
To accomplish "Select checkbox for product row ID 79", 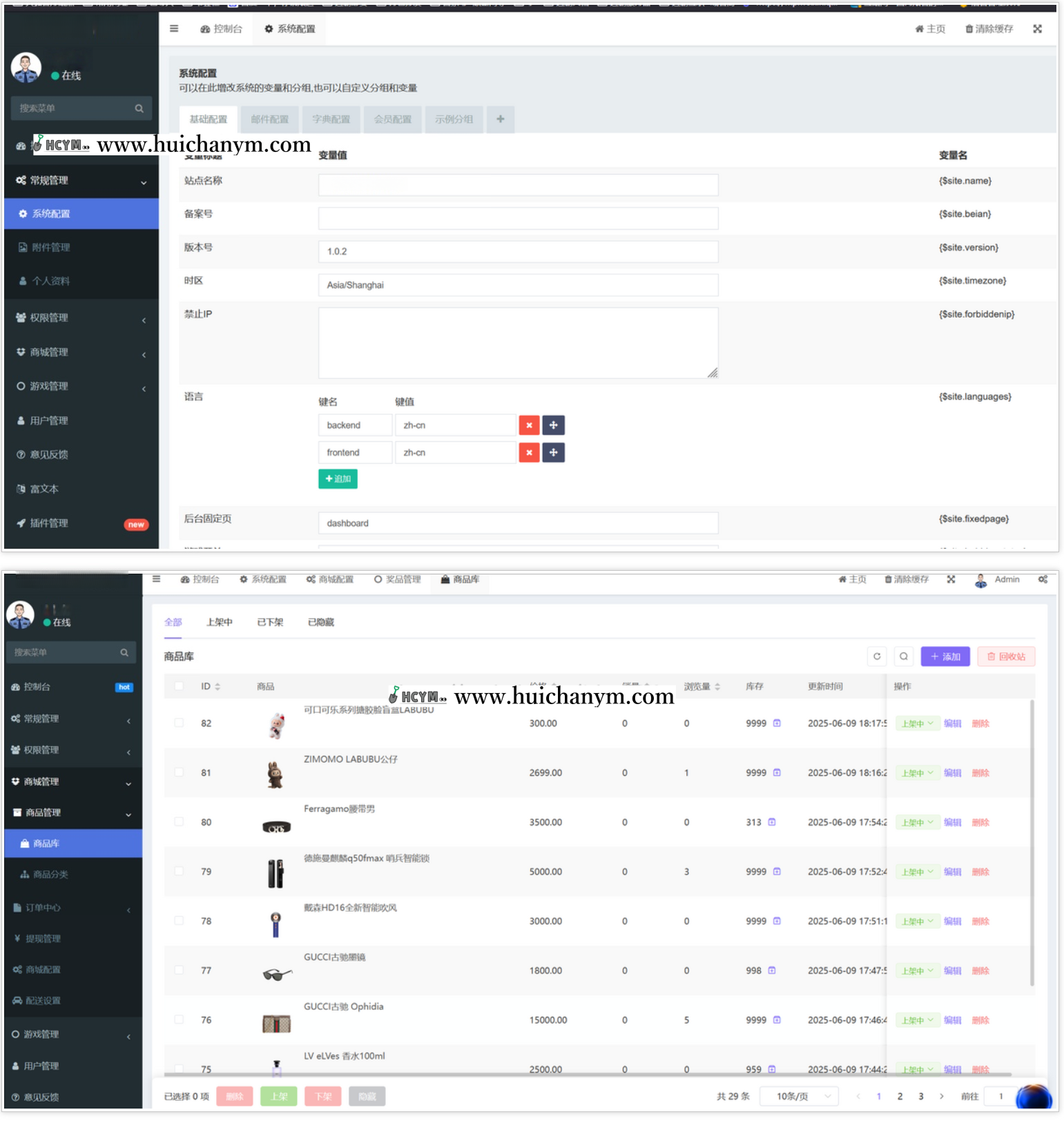I will point(180,871).
